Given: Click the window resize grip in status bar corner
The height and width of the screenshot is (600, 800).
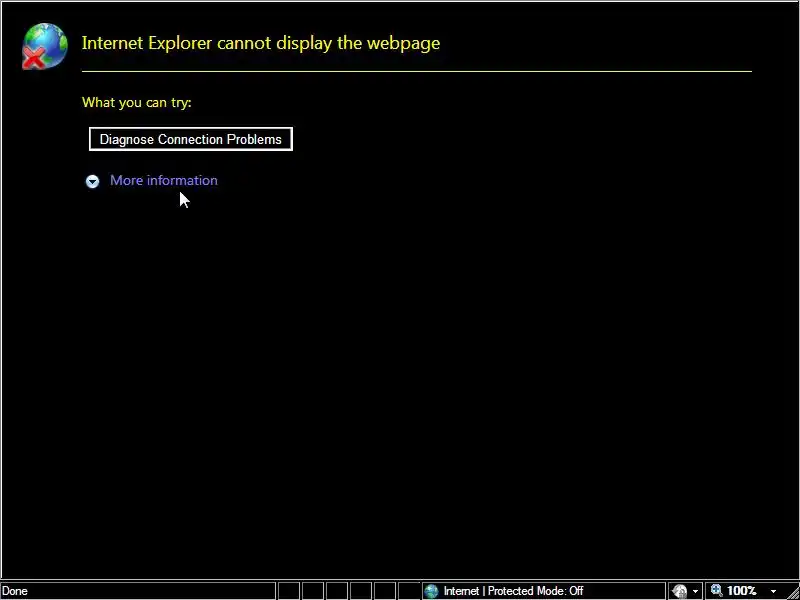Looking at the screenshot, I should (792, 592).
